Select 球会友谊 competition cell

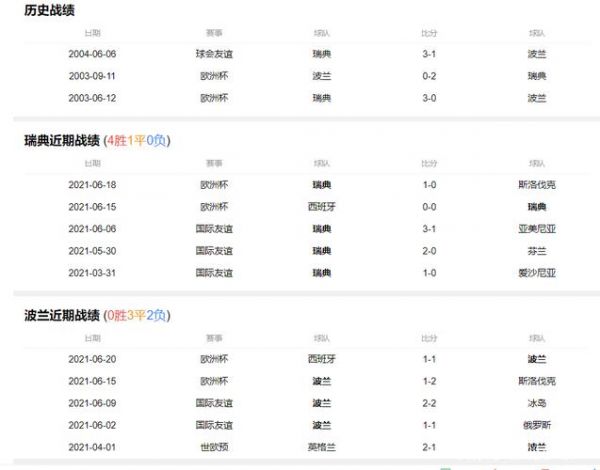214,54
